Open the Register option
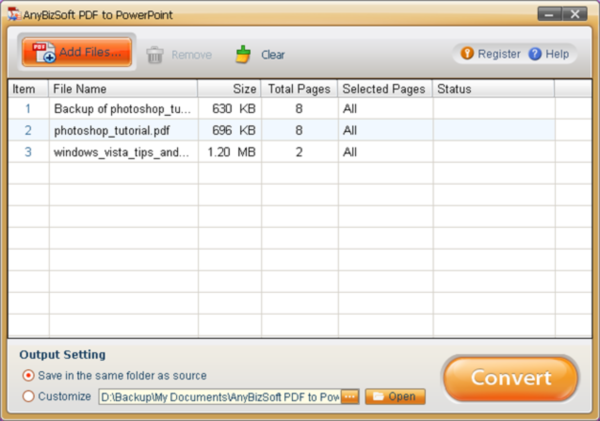This screenshot has width=600, height=421. 490,54
